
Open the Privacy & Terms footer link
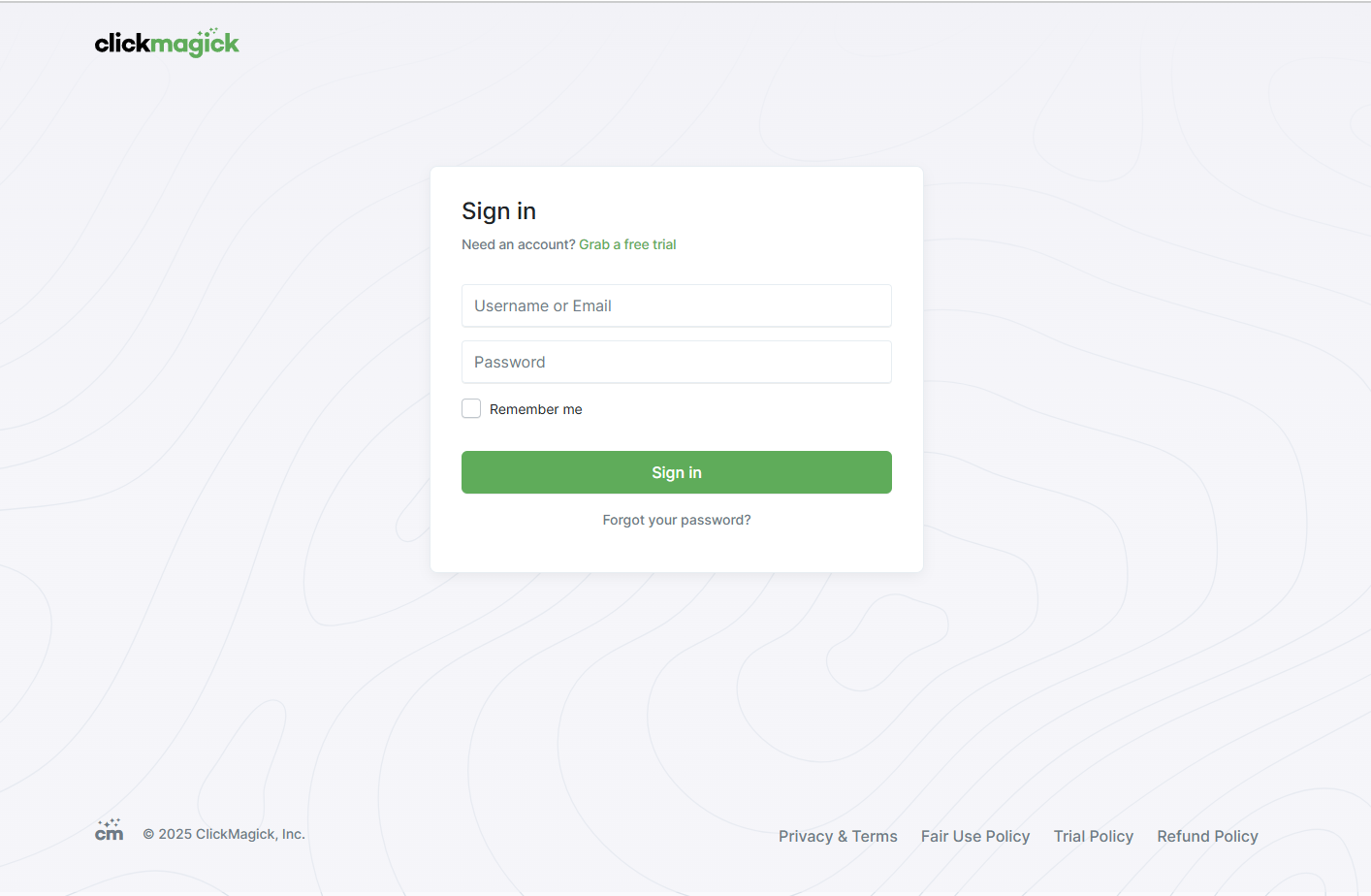pos(838,836)
